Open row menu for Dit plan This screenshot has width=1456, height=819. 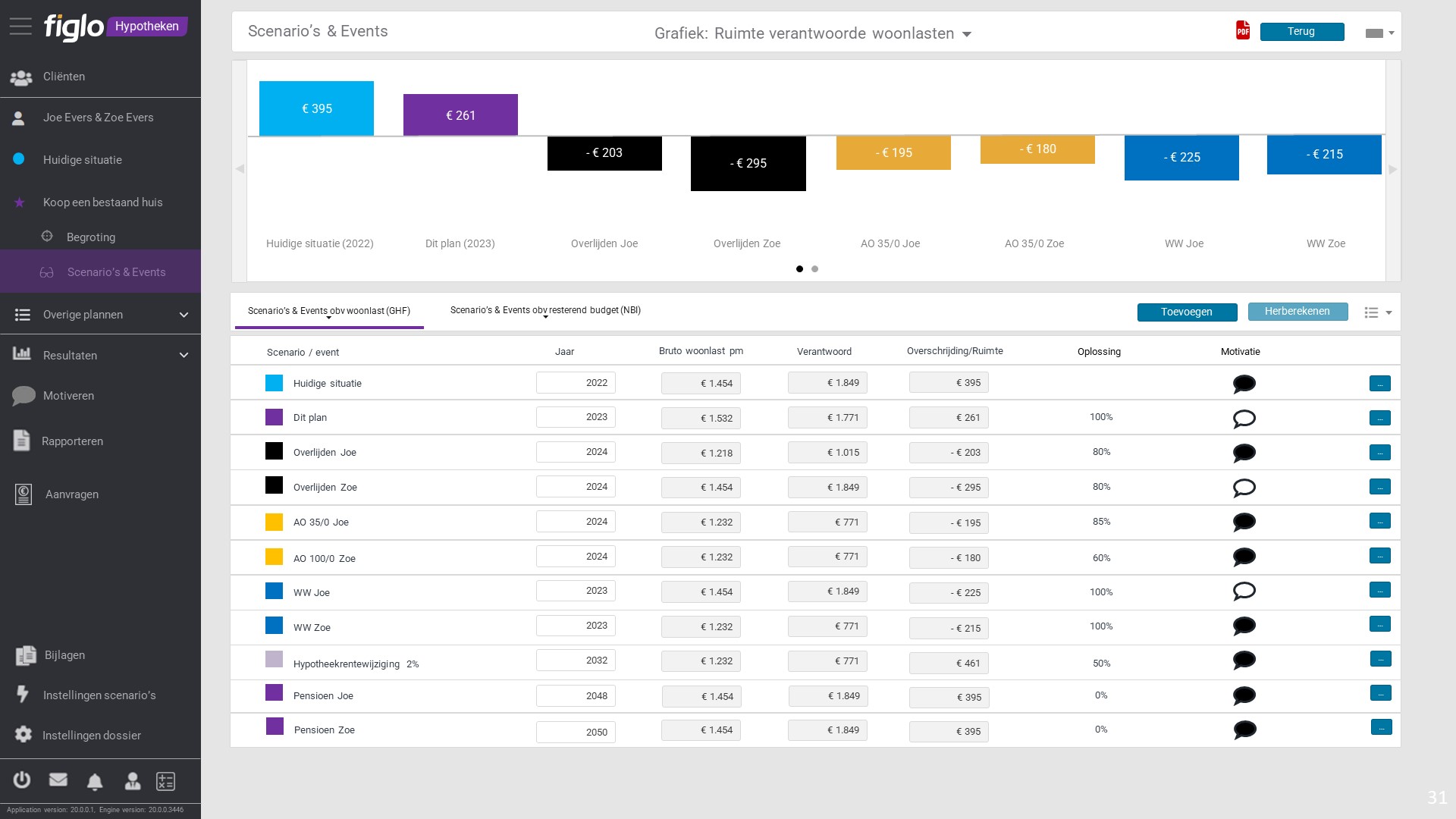[x=1380, y=418]
